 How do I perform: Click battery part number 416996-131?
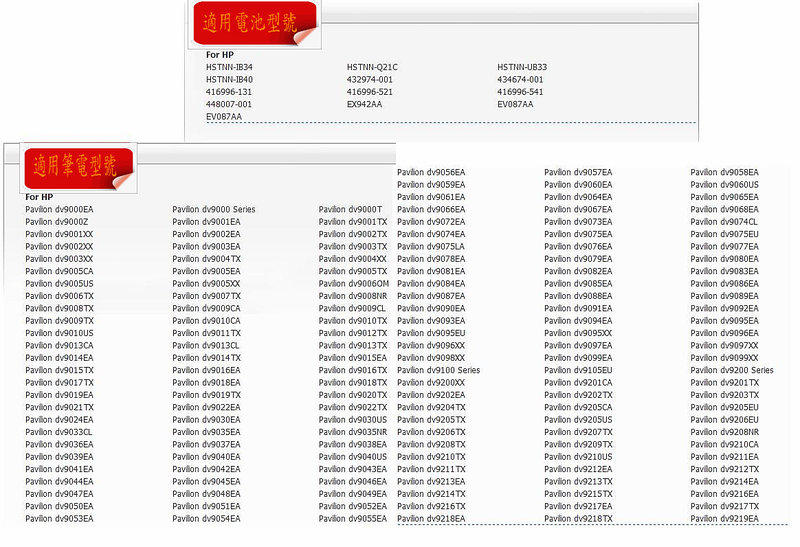(229, 92)
